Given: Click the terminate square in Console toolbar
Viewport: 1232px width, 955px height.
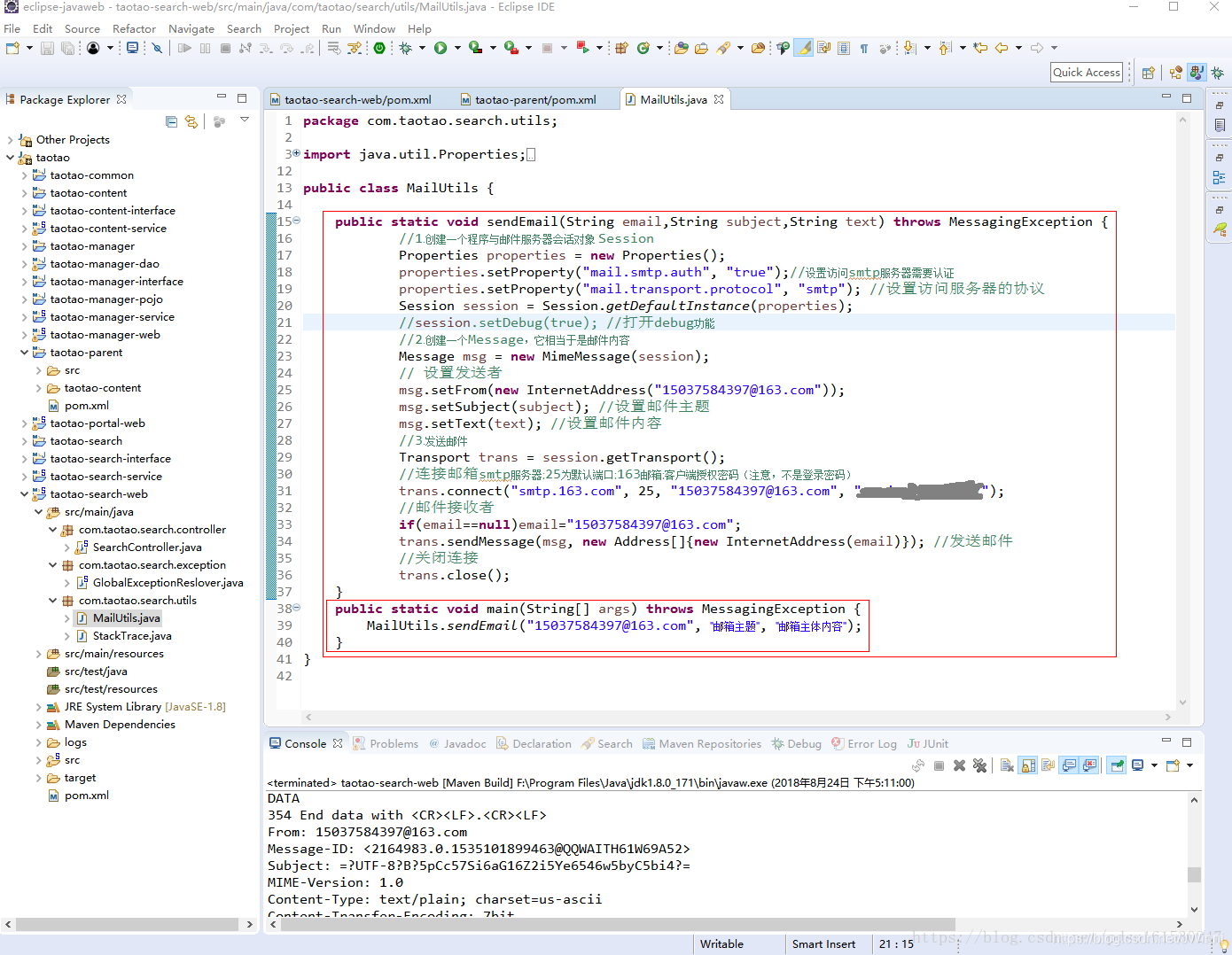Looking at the screenshot, I should point(939,765).
